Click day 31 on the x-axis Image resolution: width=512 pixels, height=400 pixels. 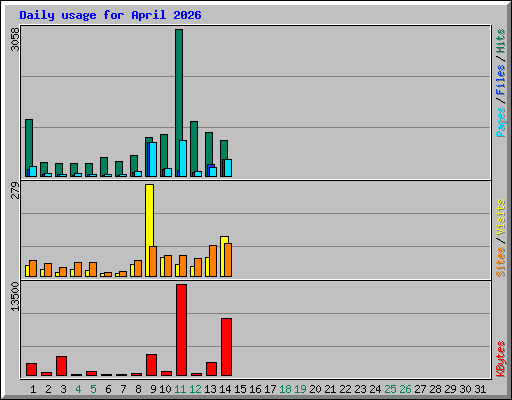coord(480,389)
